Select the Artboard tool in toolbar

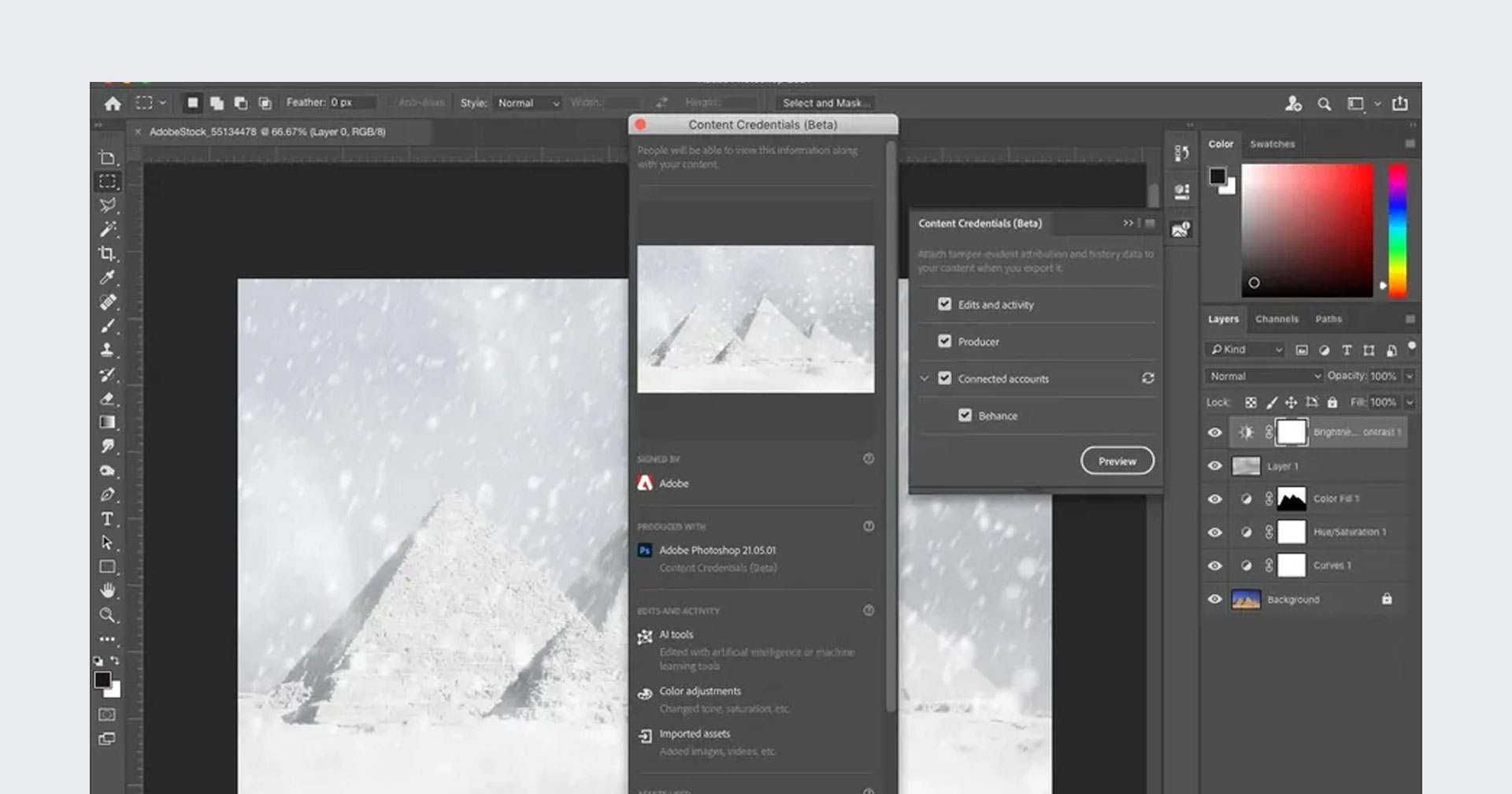pos(108,158)
